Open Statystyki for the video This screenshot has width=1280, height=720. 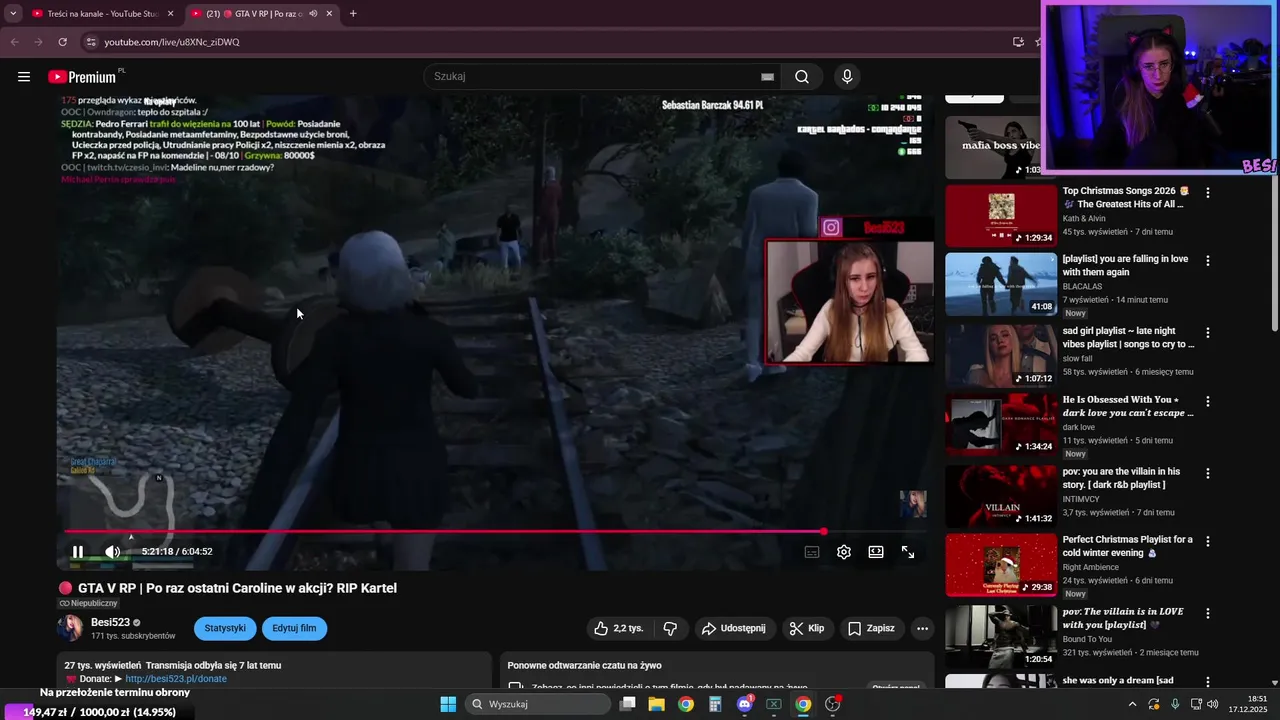tap(225, 628)
